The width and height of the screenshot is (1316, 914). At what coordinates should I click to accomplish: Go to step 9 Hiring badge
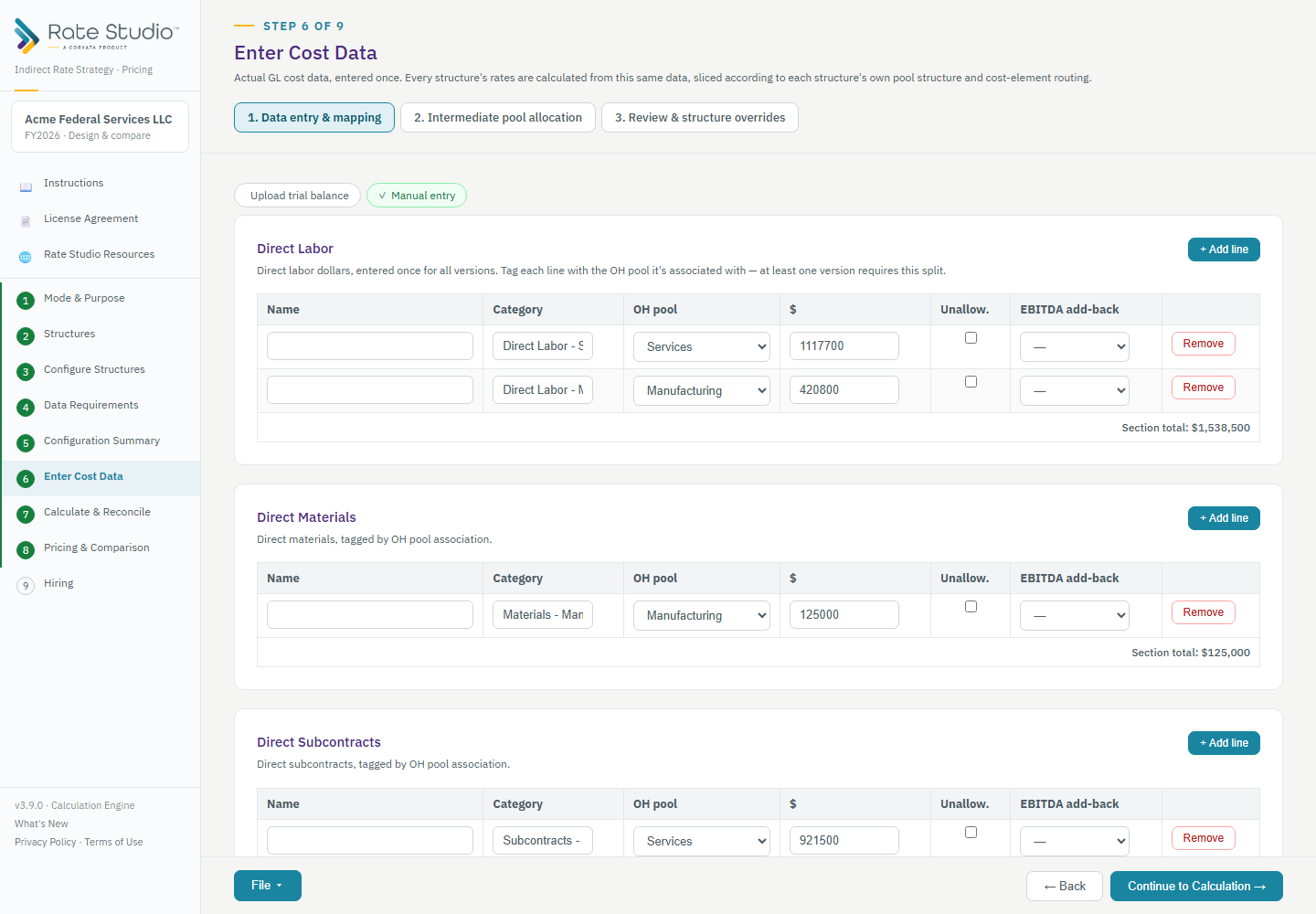26,586
